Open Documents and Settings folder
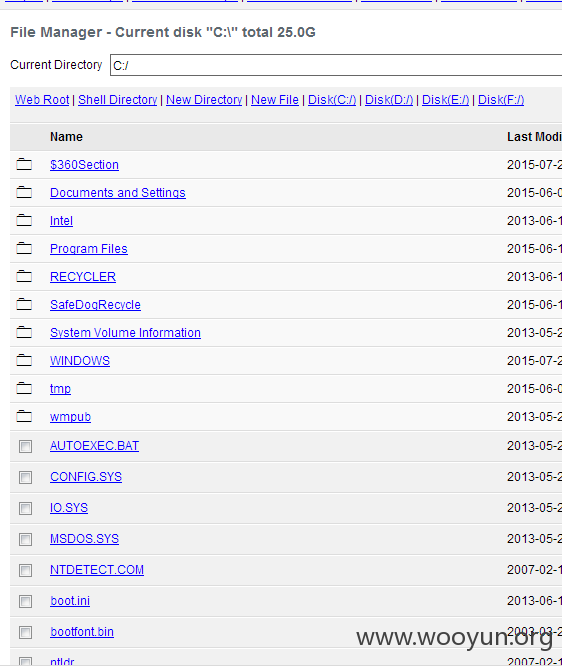562x666 pixels. pos(118,193)
